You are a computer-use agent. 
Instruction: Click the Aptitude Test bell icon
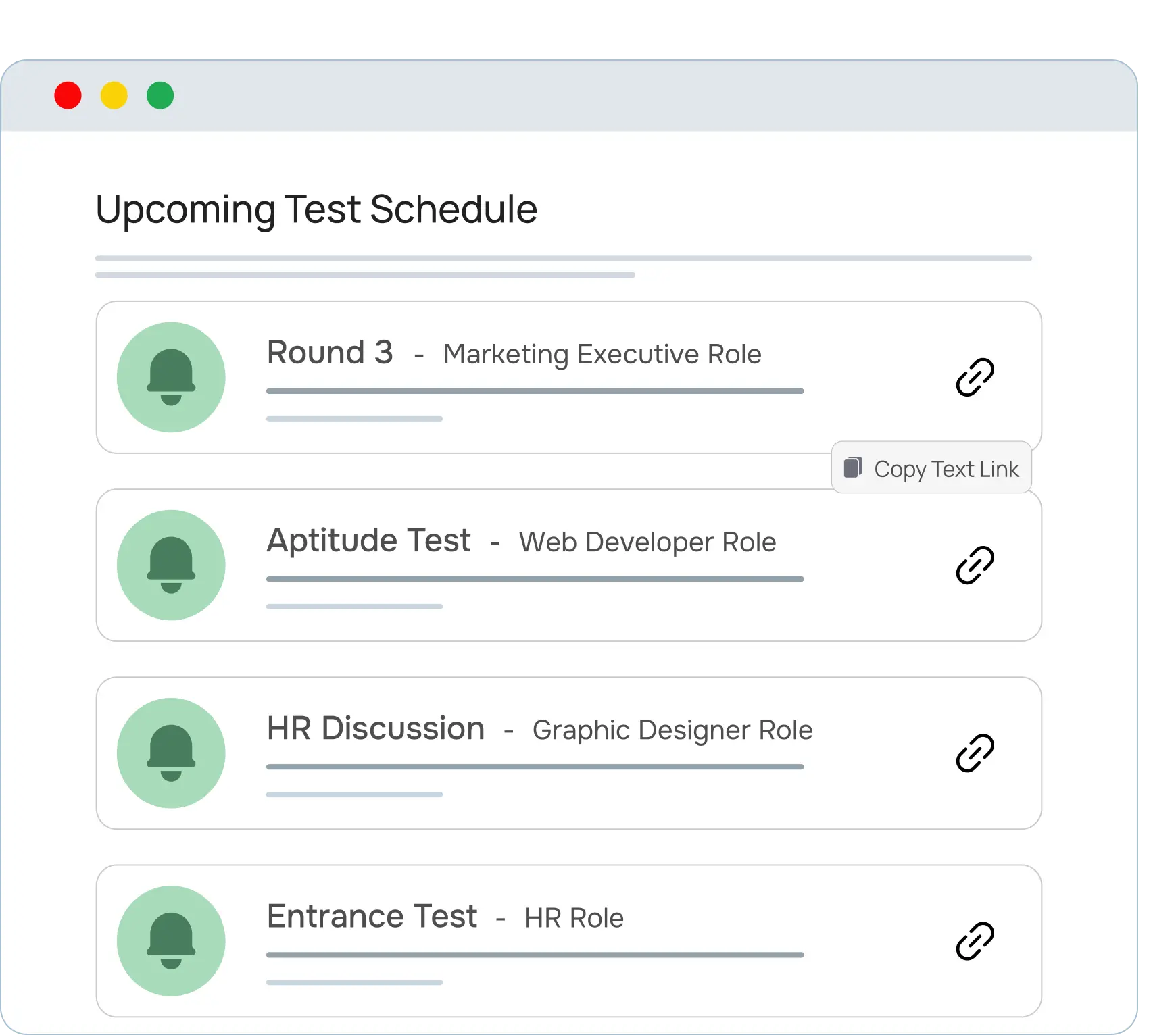coord(171,565)
